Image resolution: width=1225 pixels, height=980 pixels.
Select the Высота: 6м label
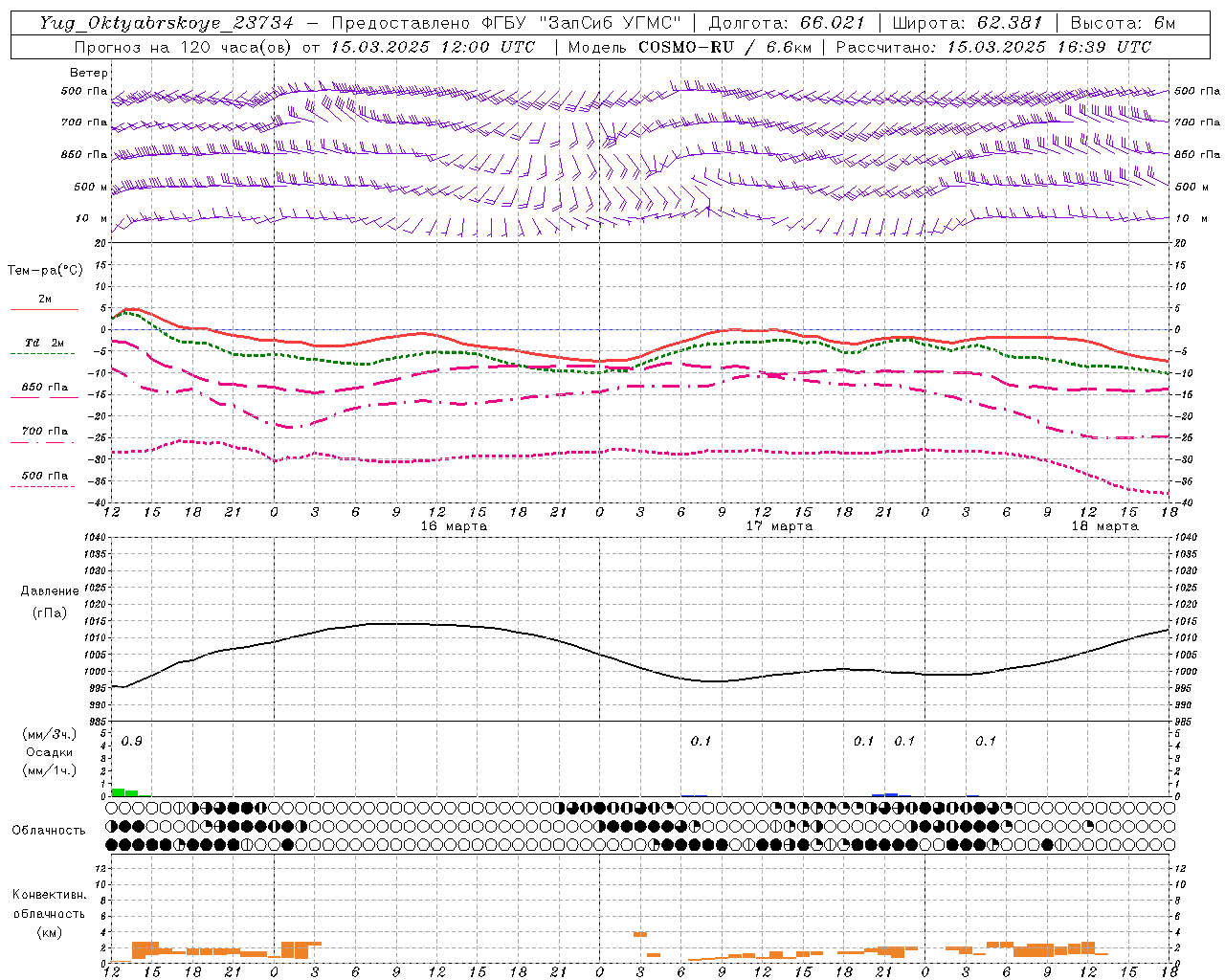(1122, 23)
